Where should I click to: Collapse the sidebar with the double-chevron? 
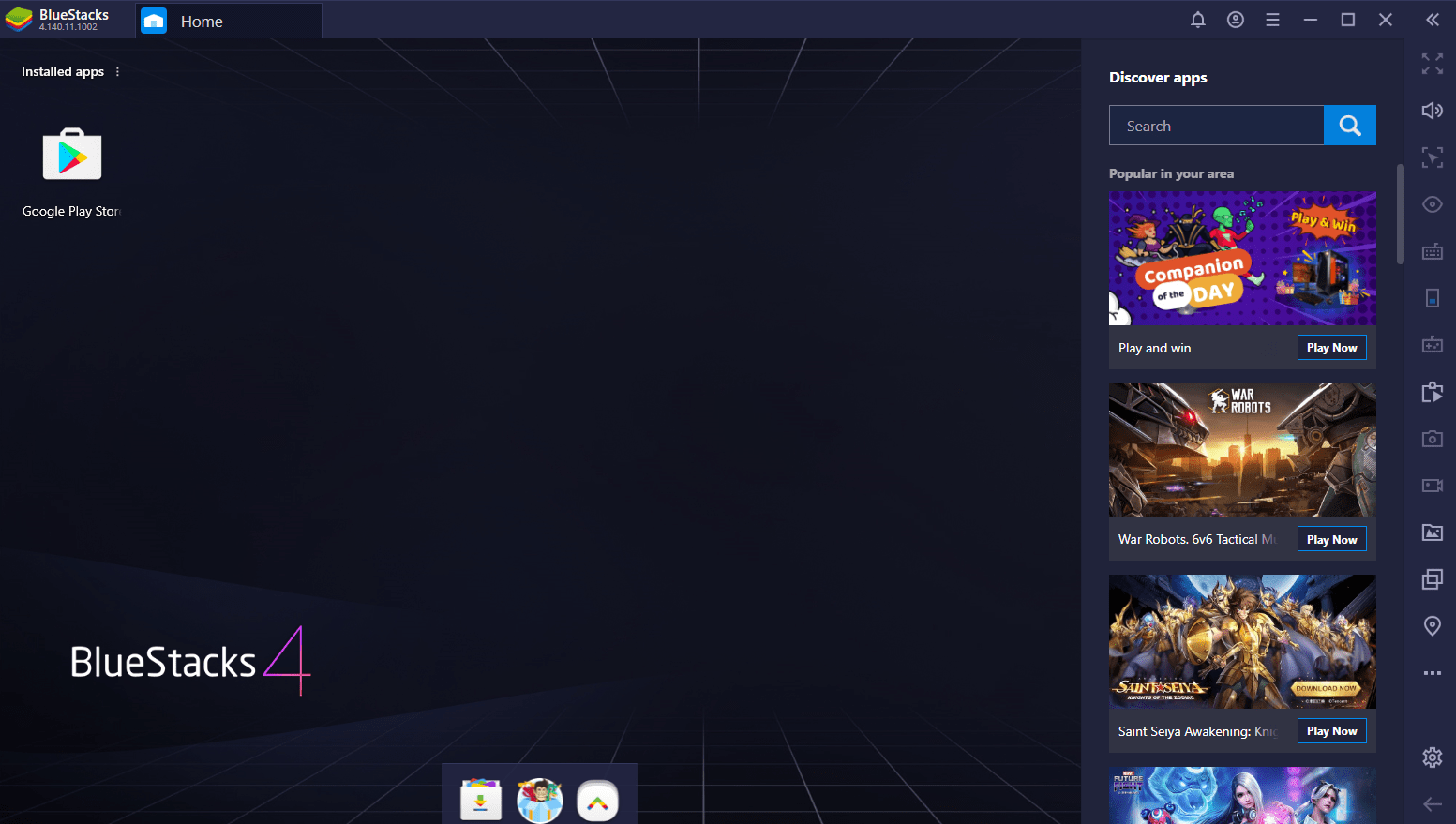(1432, 20)
